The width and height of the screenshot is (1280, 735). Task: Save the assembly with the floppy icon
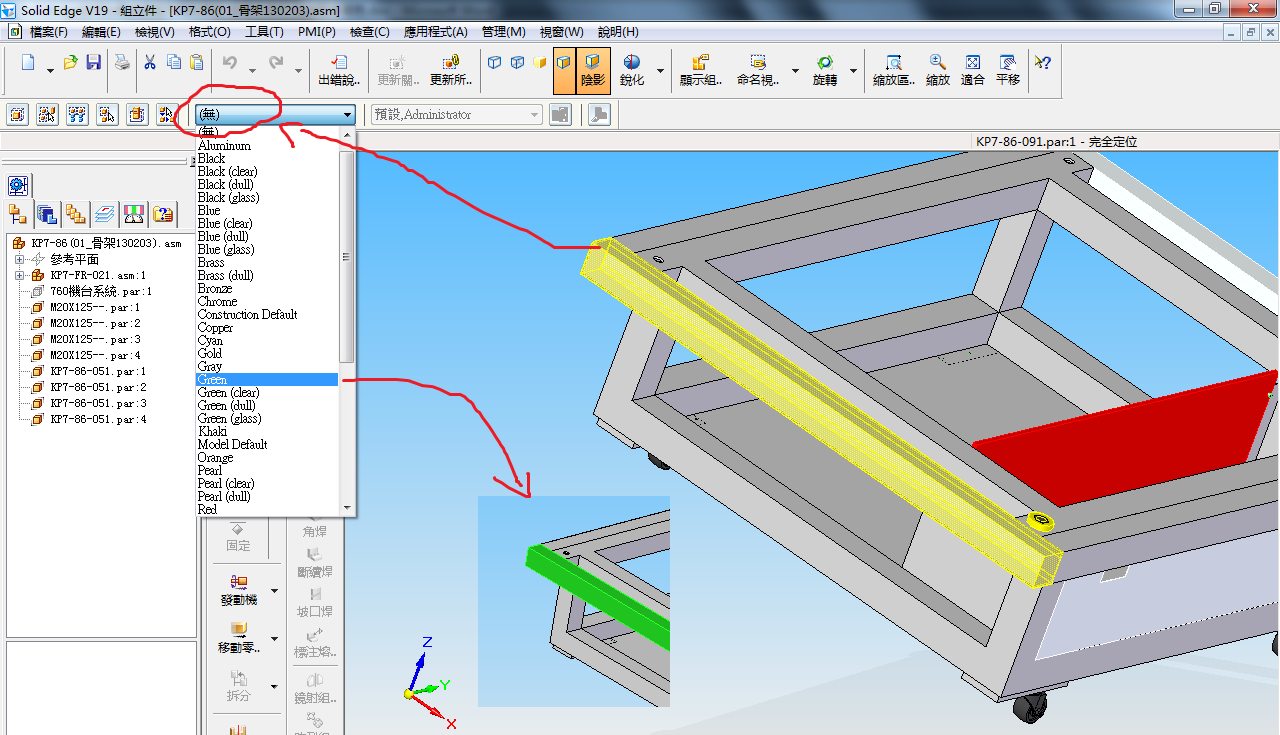pos(93,63)
